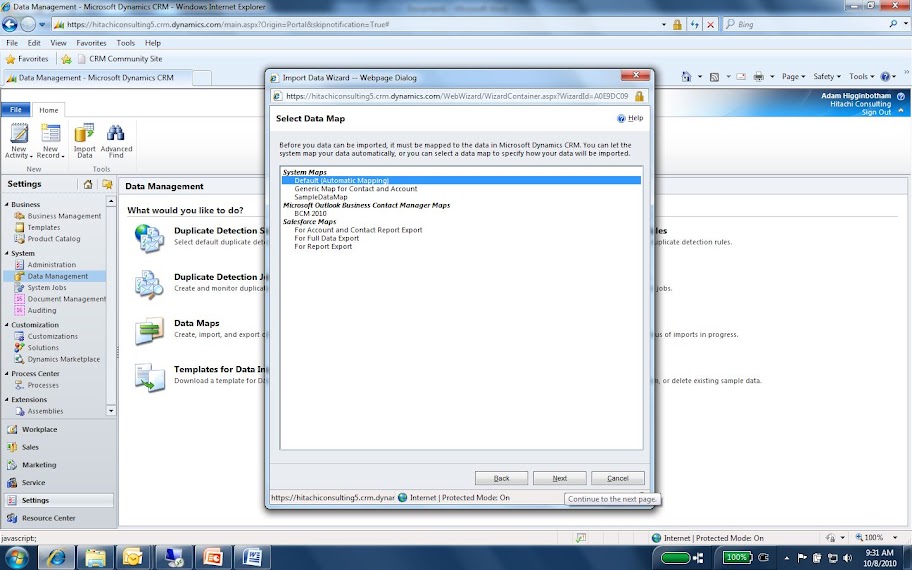Image resolution: width=912 pixels, height=570 pixels.
Task: Open the address bar history dropdown
Action: [x=664, y=24]
